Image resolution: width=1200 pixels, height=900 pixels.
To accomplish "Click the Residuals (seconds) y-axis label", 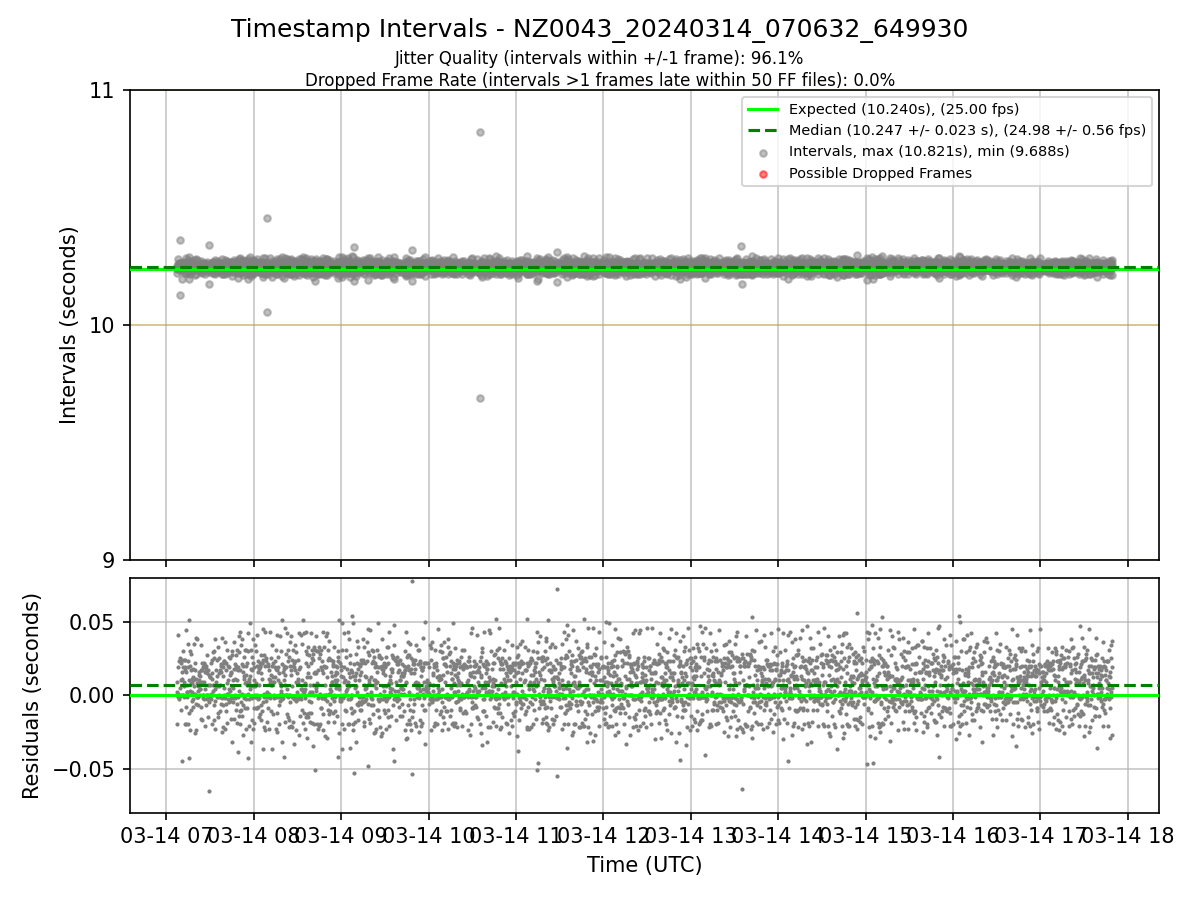I will click(31, 696).
